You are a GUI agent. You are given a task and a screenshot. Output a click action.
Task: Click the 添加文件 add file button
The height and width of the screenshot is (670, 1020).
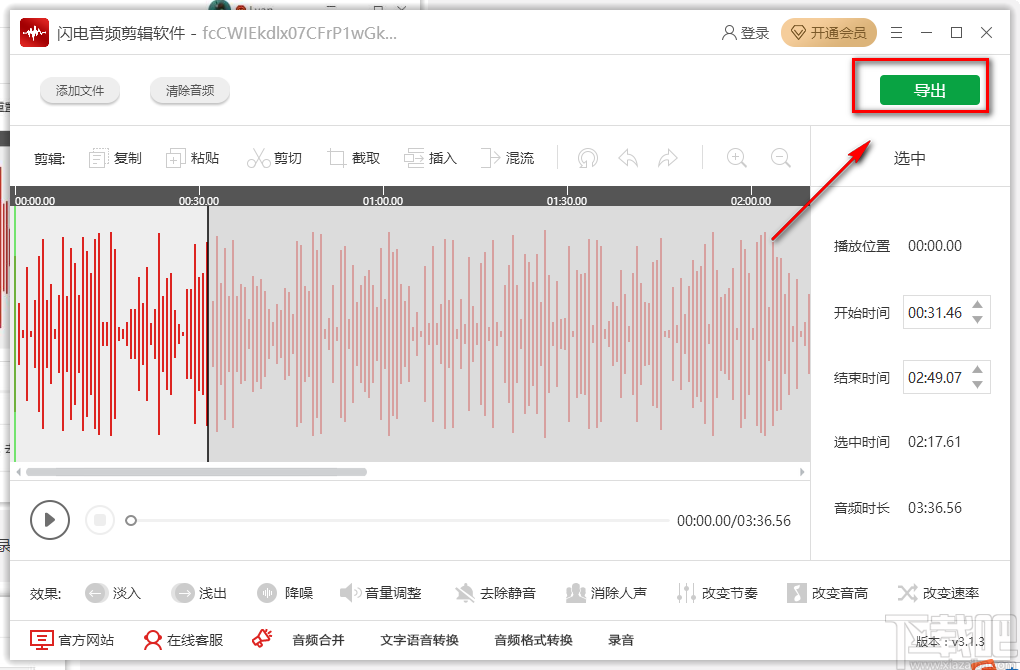[x=79, y=90]
